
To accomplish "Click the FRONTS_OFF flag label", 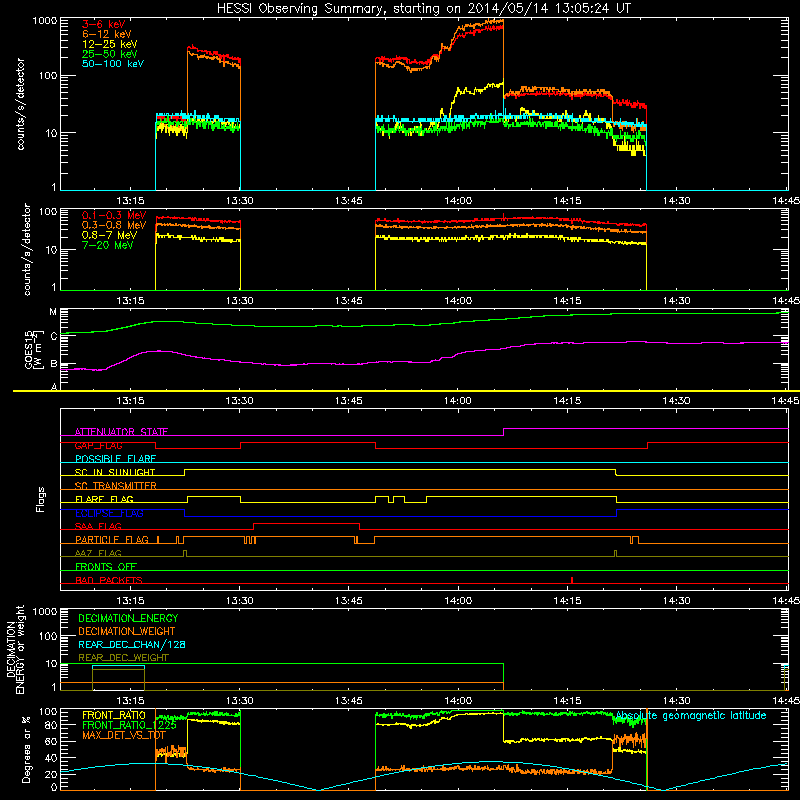I will coord(106,567).
